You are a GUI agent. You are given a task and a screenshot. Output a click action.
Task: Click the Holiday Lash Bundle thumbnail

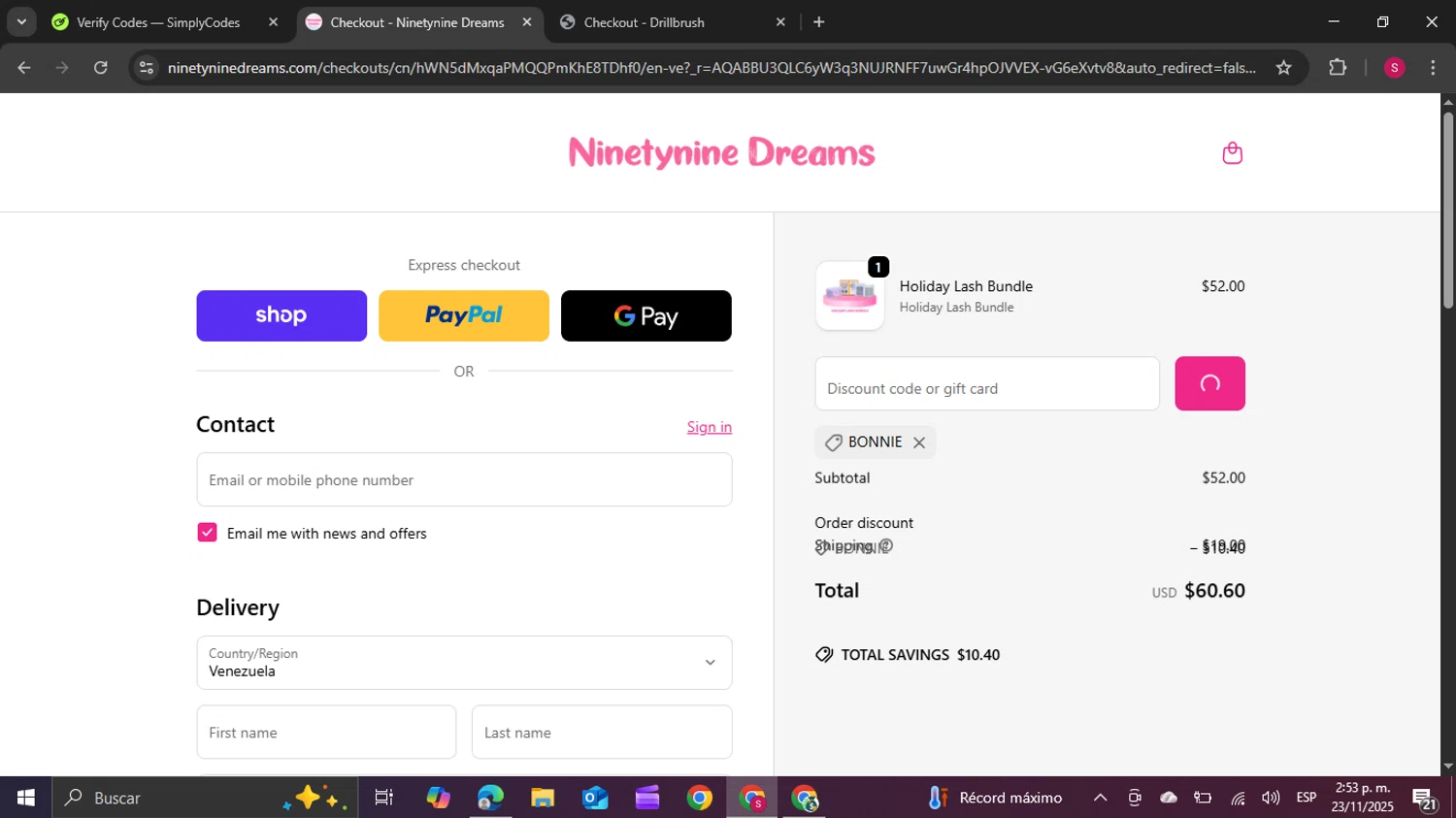click(850, 296)
